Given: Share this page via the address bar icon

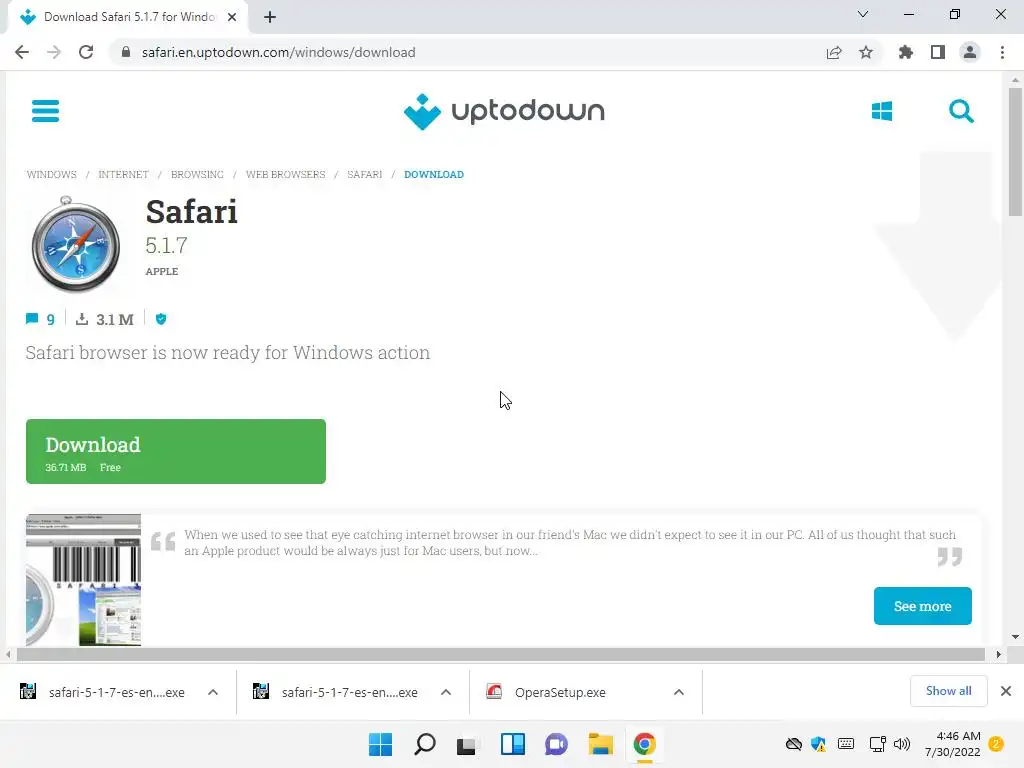Looking at the screenshot, I should [834, 52].
